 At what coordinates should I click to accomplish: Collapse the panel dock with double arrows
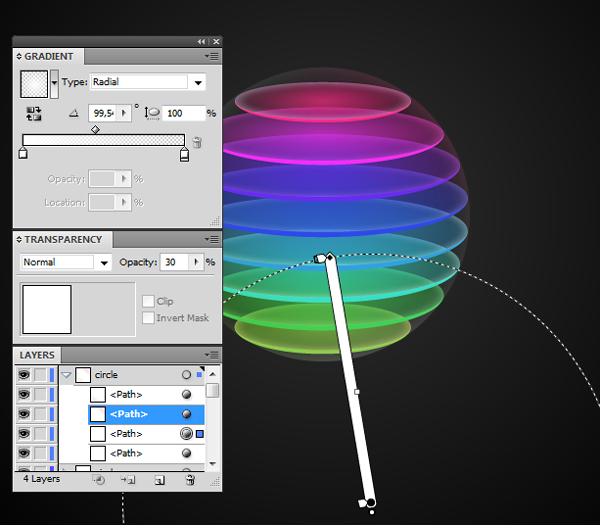[201, 41]
